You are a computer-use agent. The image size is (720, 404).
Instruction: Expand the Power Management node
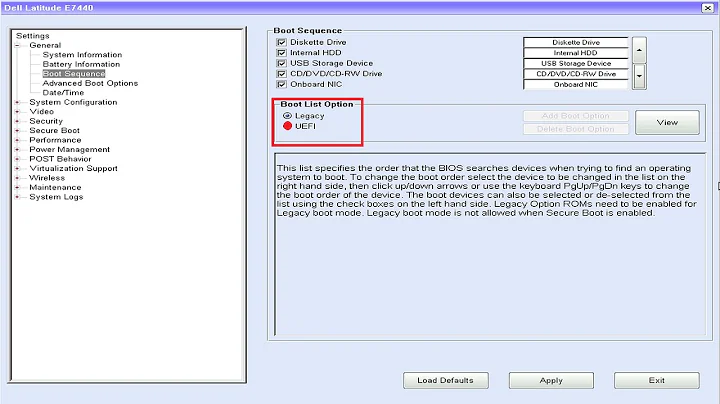(x=17, y=150)
